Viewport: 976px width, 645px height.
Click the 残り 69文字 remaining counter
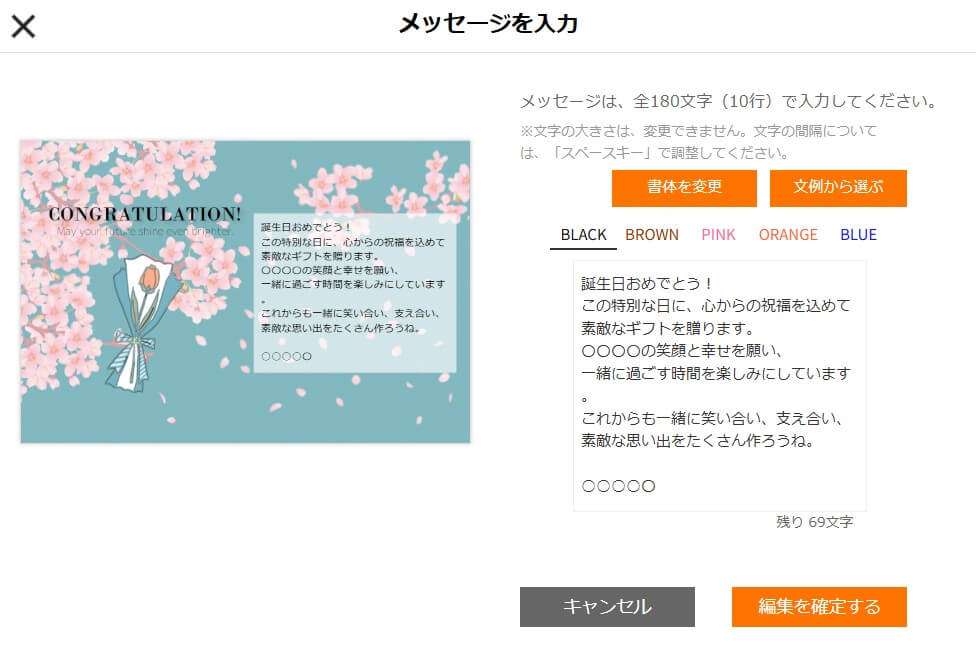(814, 522)
